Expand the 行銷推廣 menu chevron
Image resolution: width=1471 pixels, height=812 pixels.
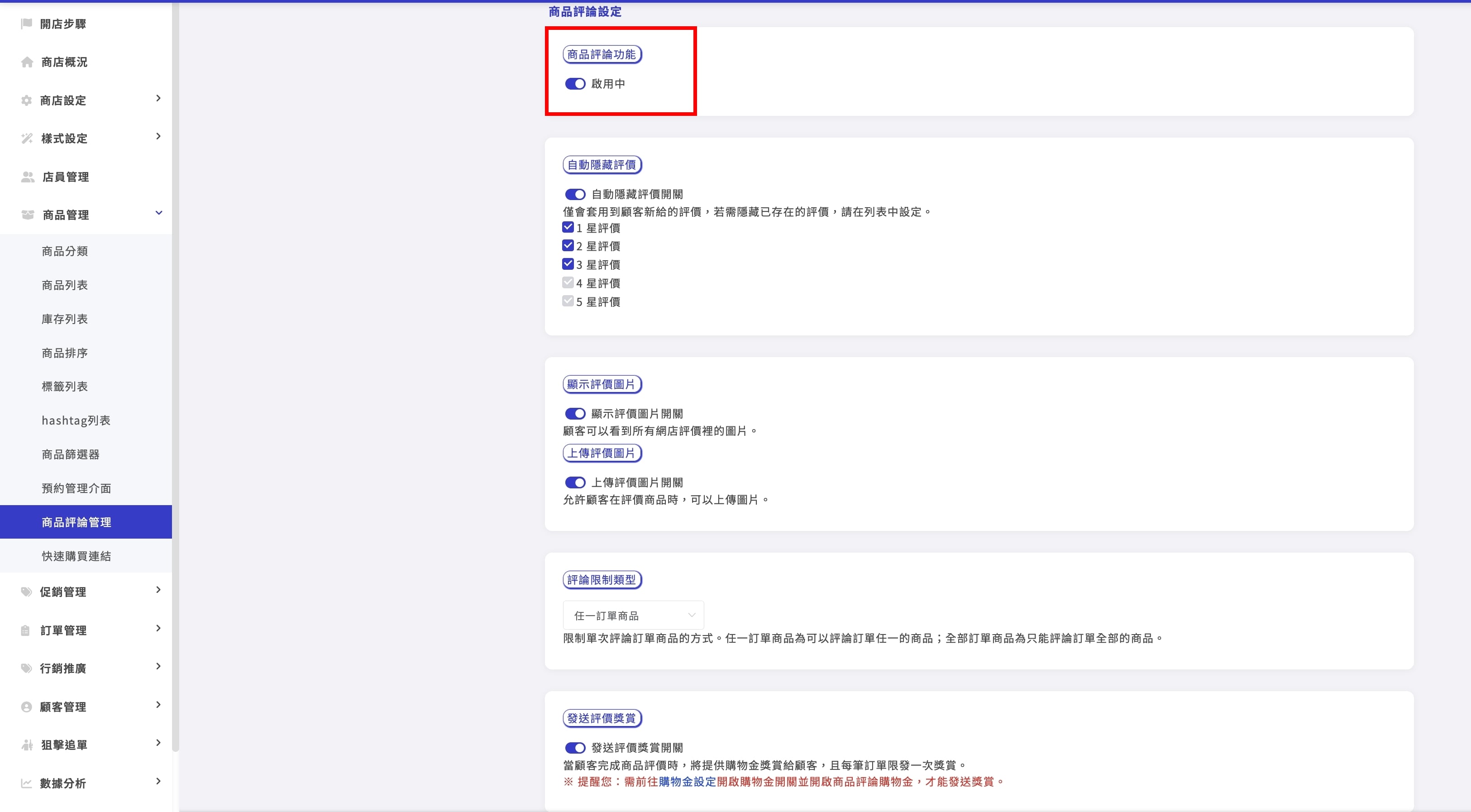click(158, 666)
